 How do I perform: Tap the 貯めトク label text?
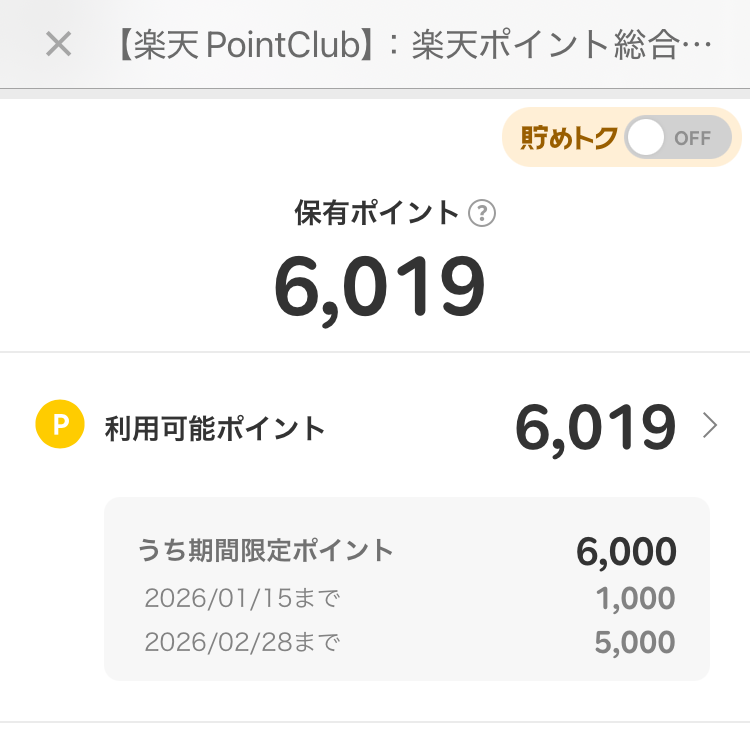568,138
